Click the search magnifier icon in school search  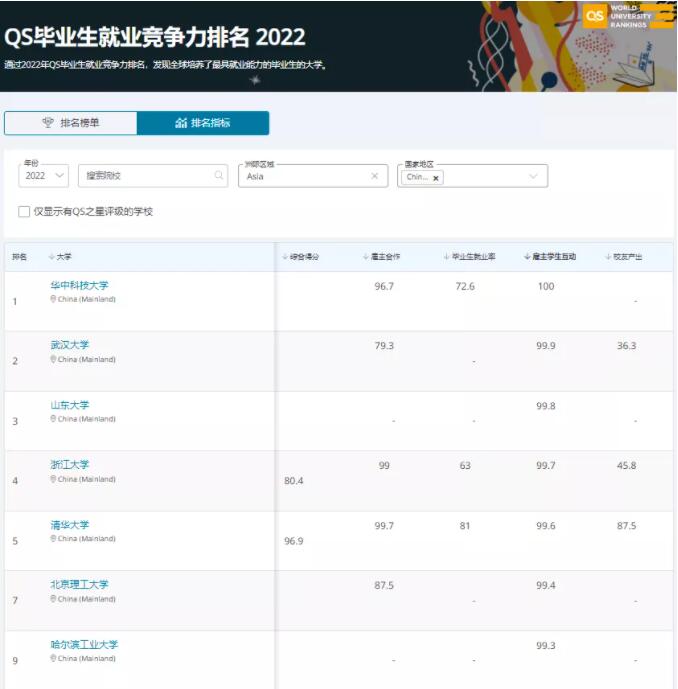click(x=219, y=176)
